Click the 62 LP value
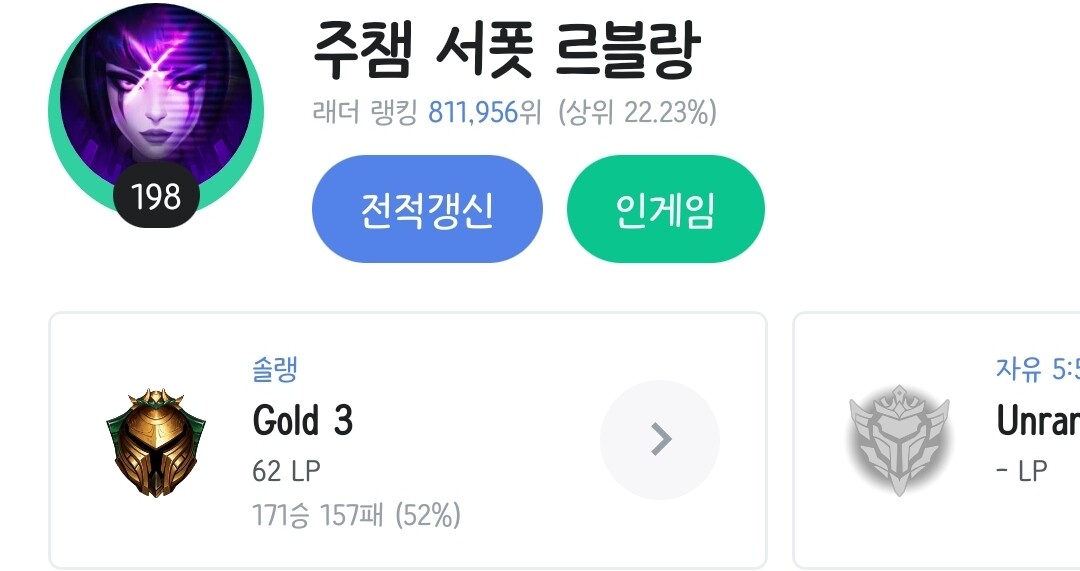Viewport: 1080px width, 571px height. tap(287, 471)
